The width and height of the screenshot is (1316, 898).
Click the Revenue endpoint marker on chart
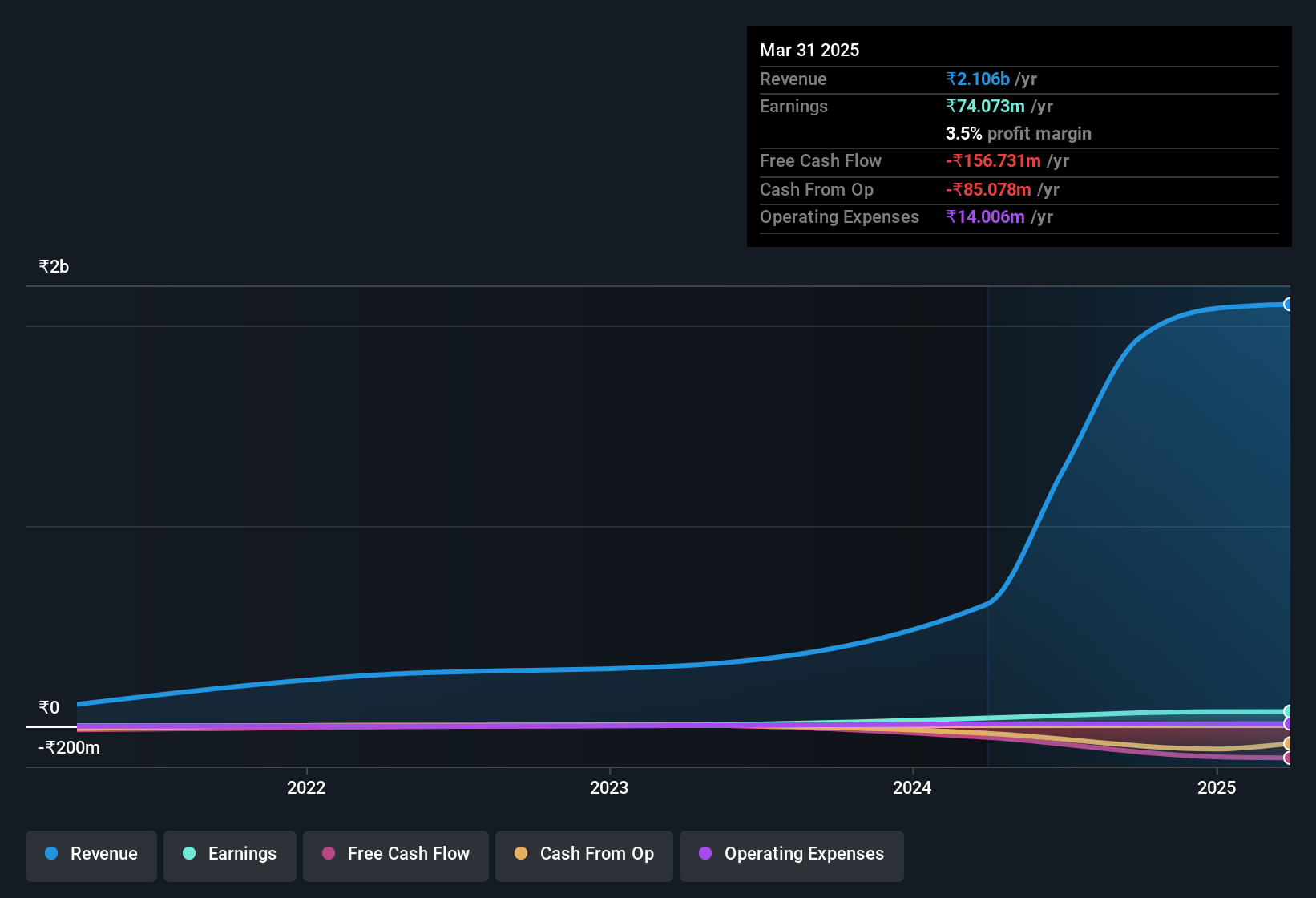tap(1288, 305)
